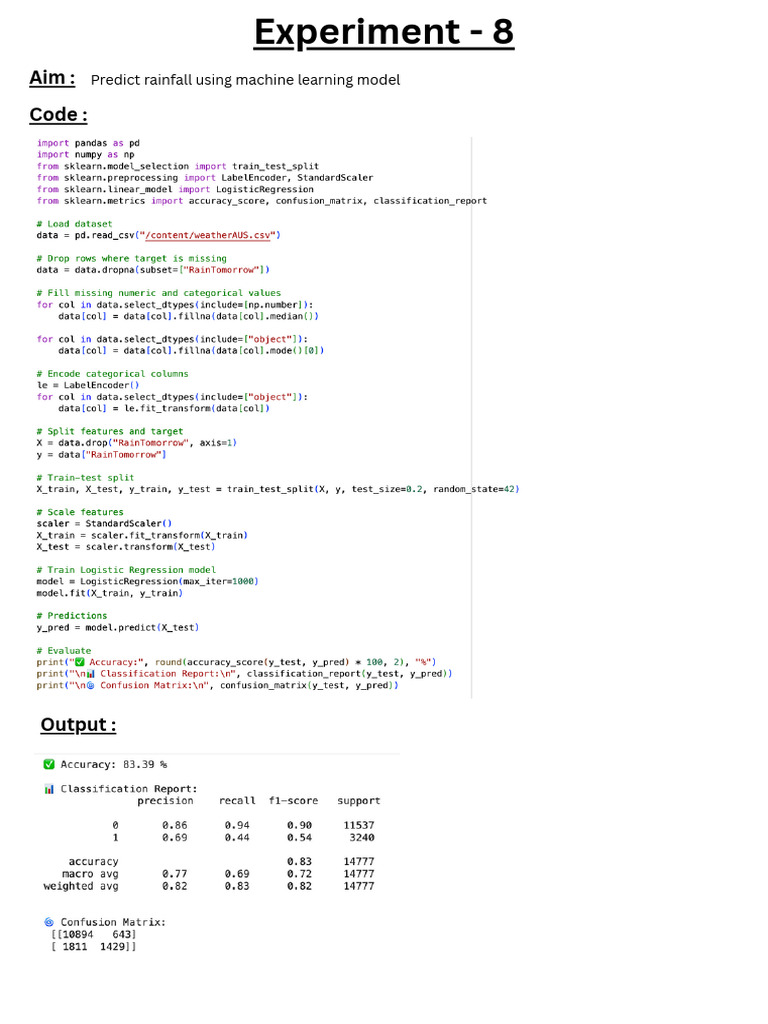The height and width of the screenshot is (1024, 768).
Task: Click the line filling with data[col].mode()[0]
Action: 191,351
